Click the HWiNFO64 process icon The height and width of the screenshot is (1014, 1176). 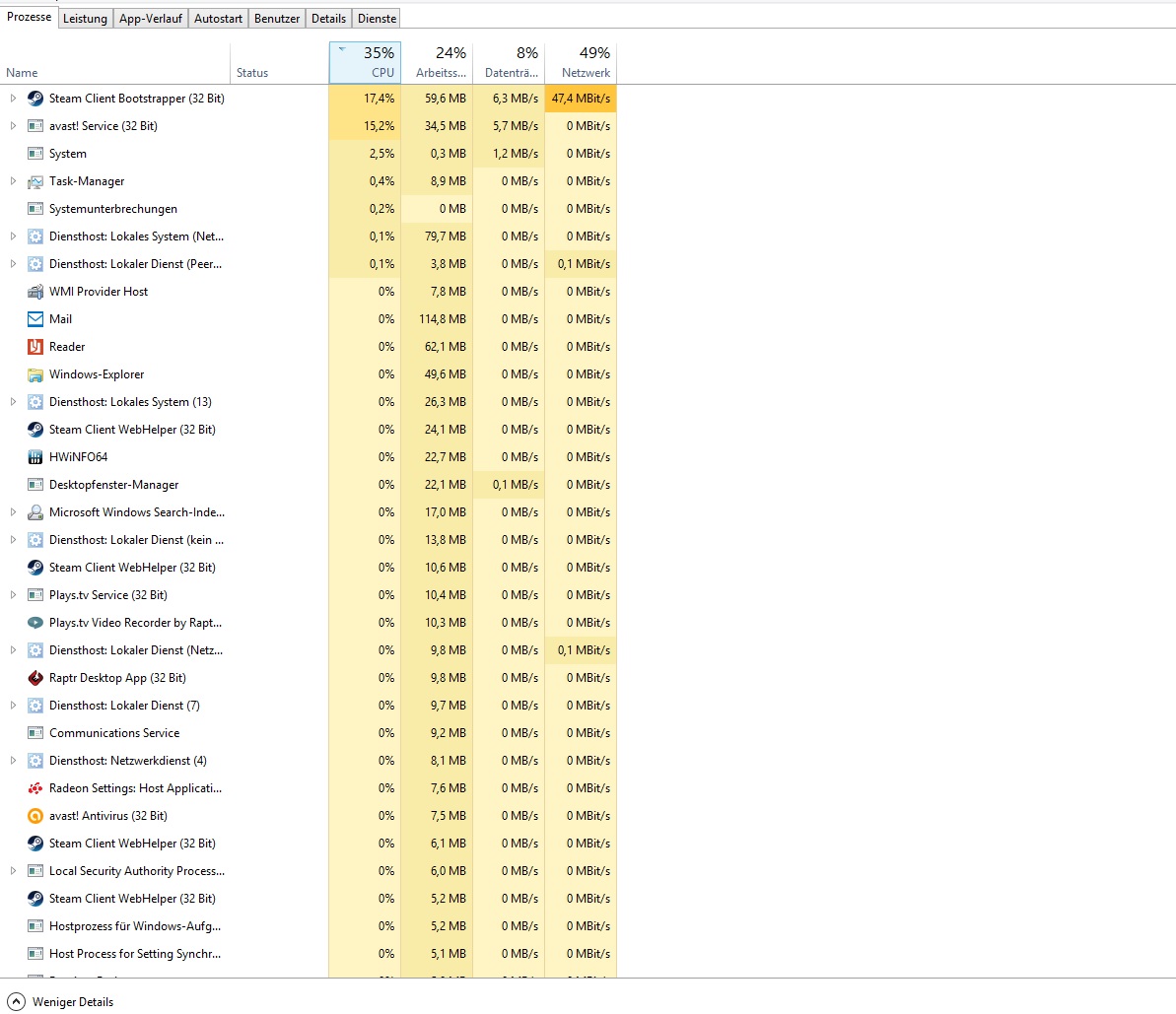tap(35, 457)
